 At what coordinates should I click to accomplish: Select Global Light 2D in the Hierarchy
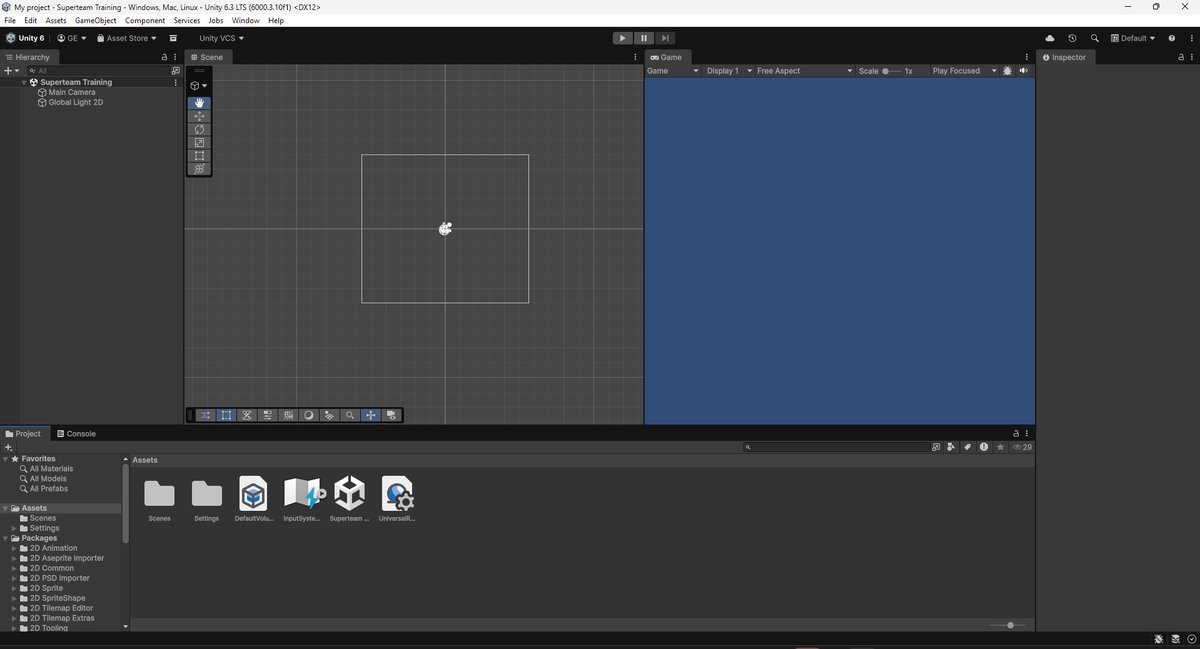(x=76, y=102)
